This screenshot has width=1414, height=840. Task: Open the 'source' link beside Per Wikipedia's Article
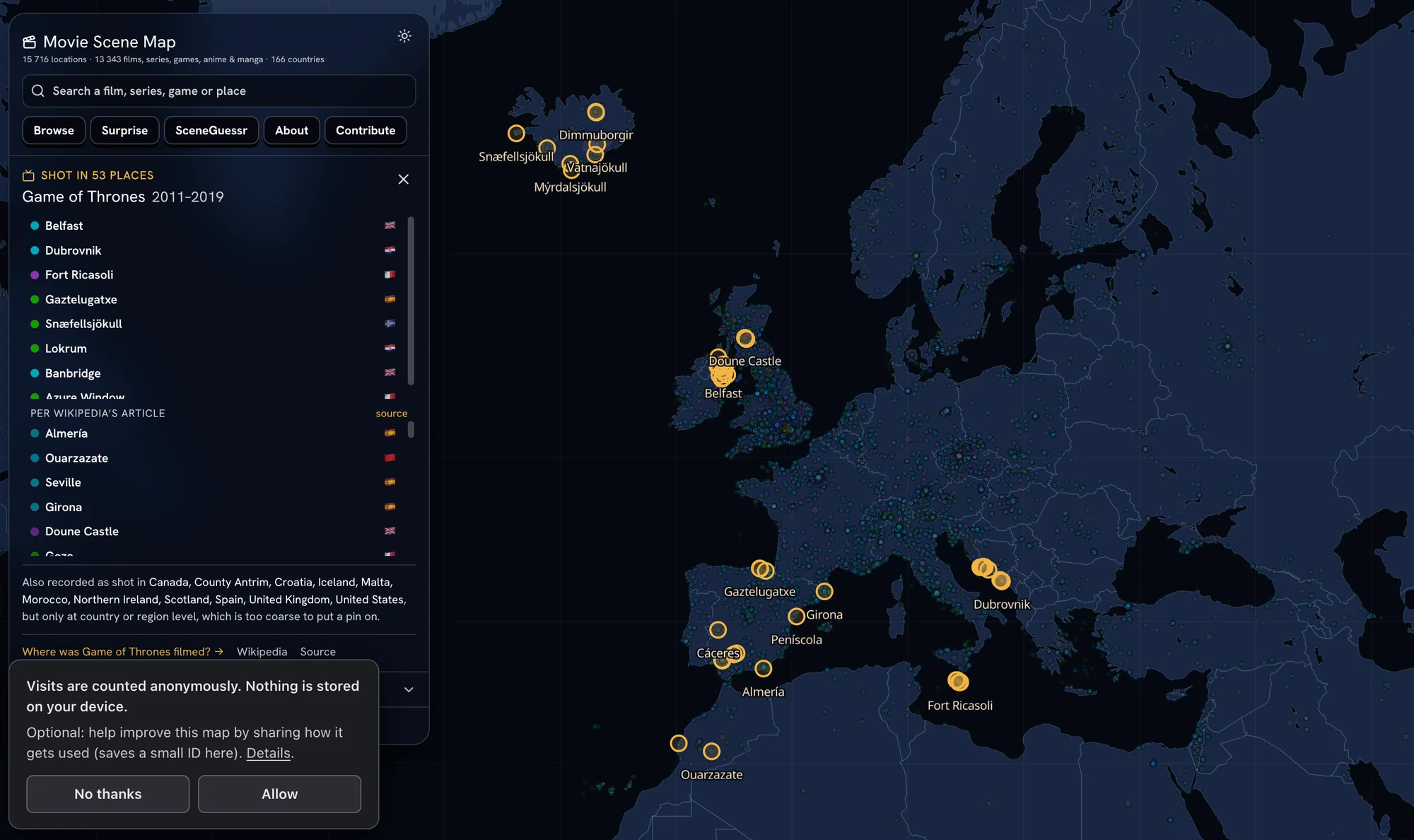pyautogui.click(x=392, y=414)
